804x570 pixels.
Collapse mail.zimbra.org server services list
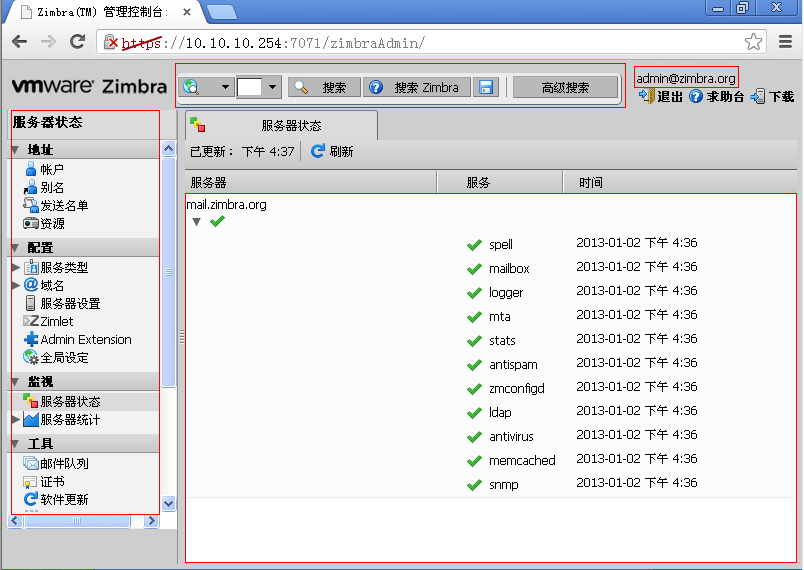point(196,222)
